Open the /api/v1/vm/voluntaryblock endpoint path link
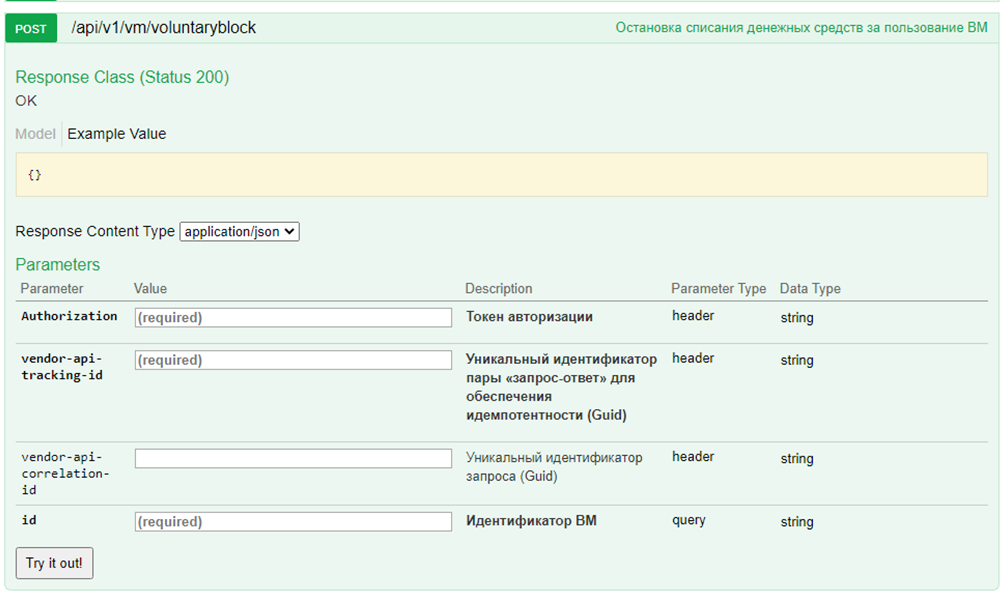 (x=164, y=28)
